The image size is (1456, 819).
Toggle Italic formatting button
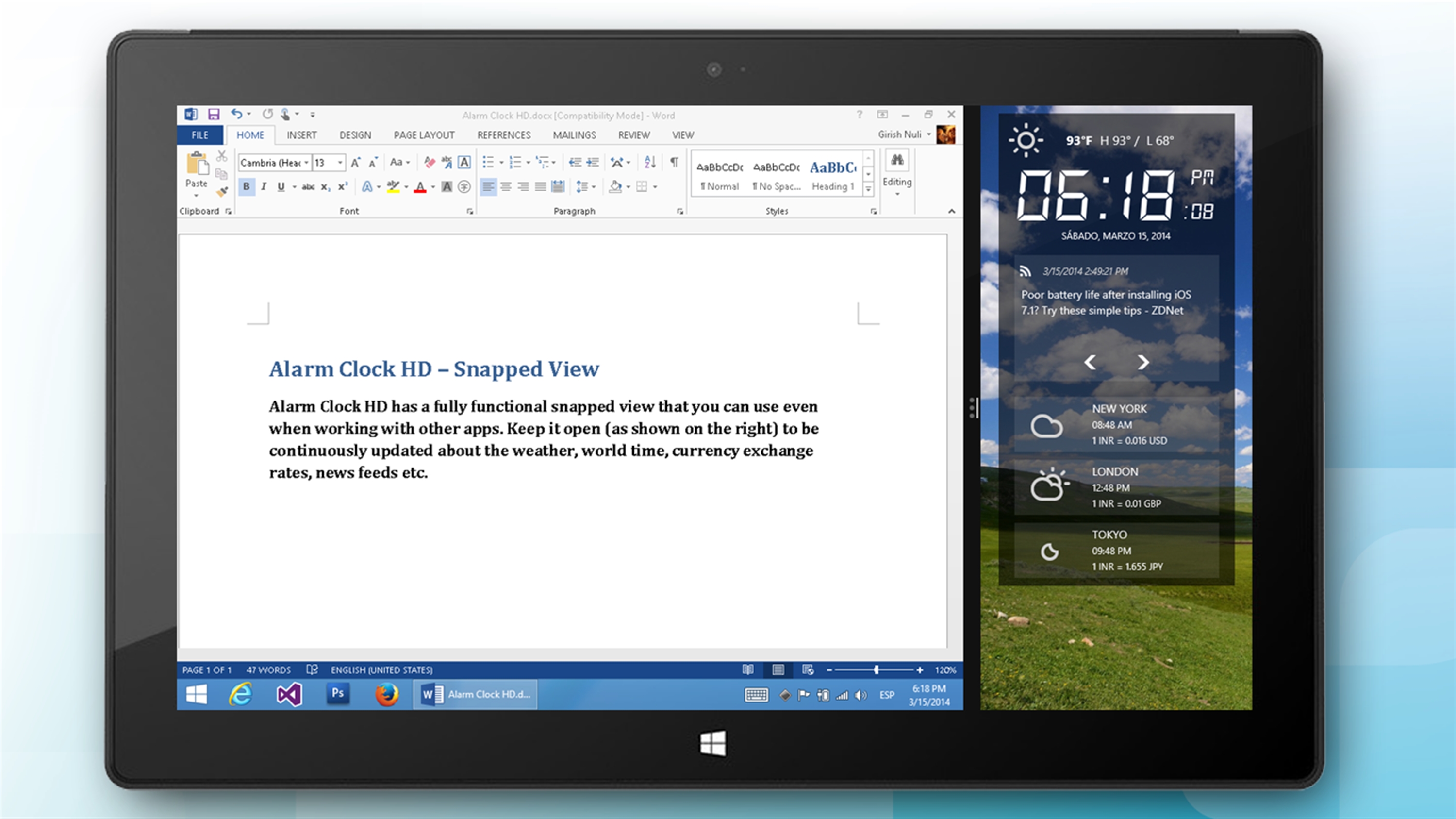pos(264,186)
